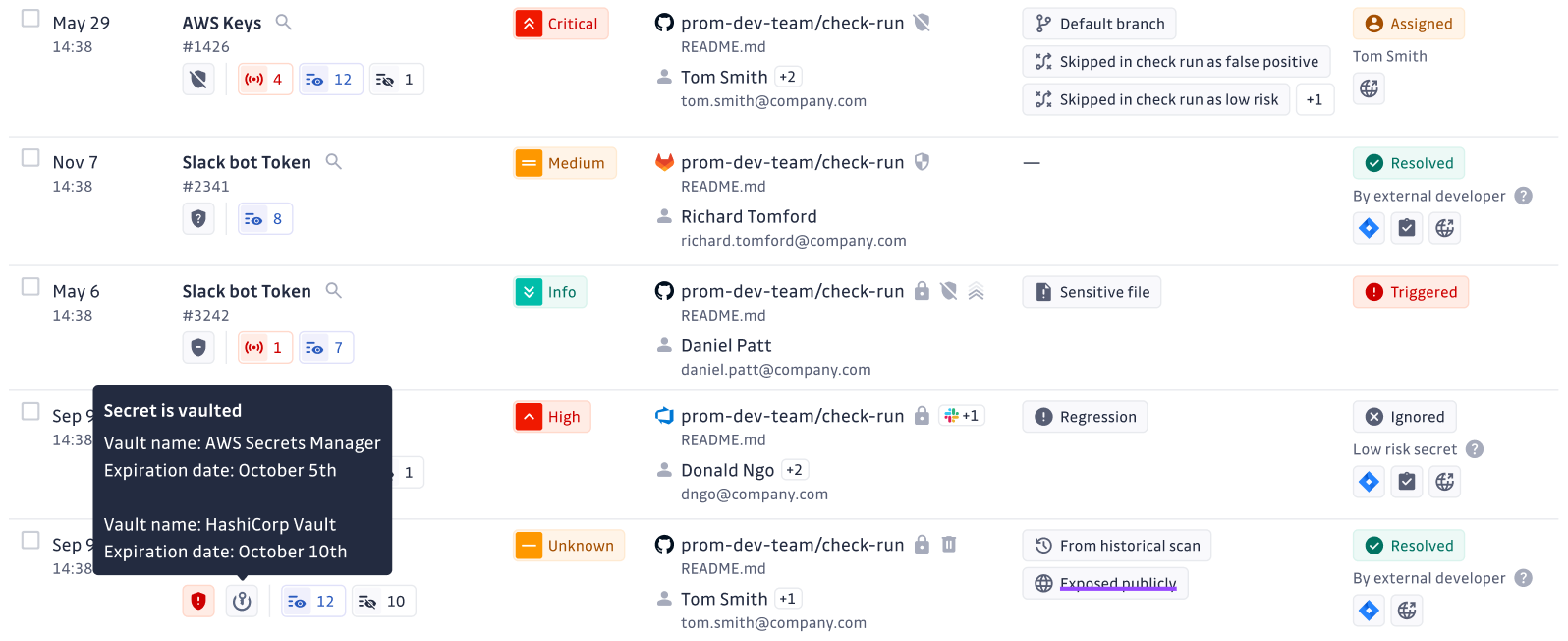Click the Slack icon beside the High severity repository
The image size is (1568, 641).
click(x=961, y=415)
